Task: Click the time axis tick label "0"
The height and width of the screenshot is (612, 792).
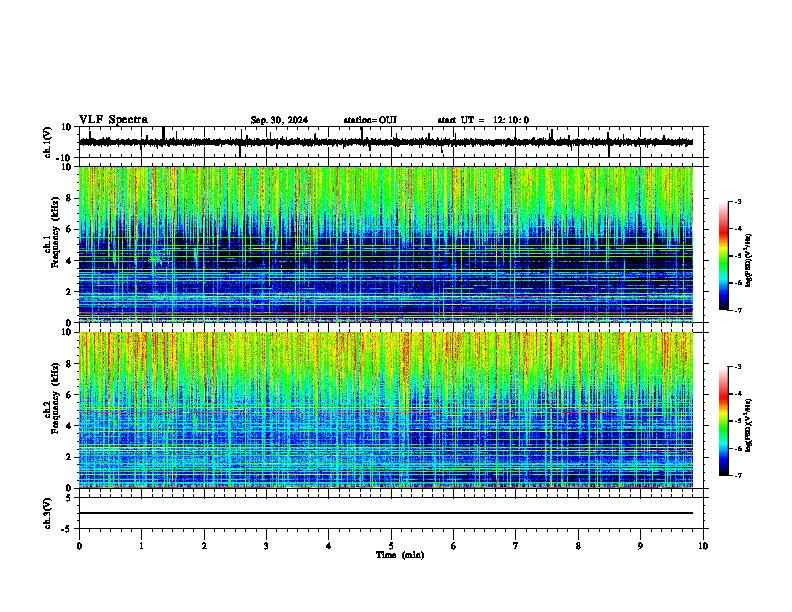Action: pos(79,546)
